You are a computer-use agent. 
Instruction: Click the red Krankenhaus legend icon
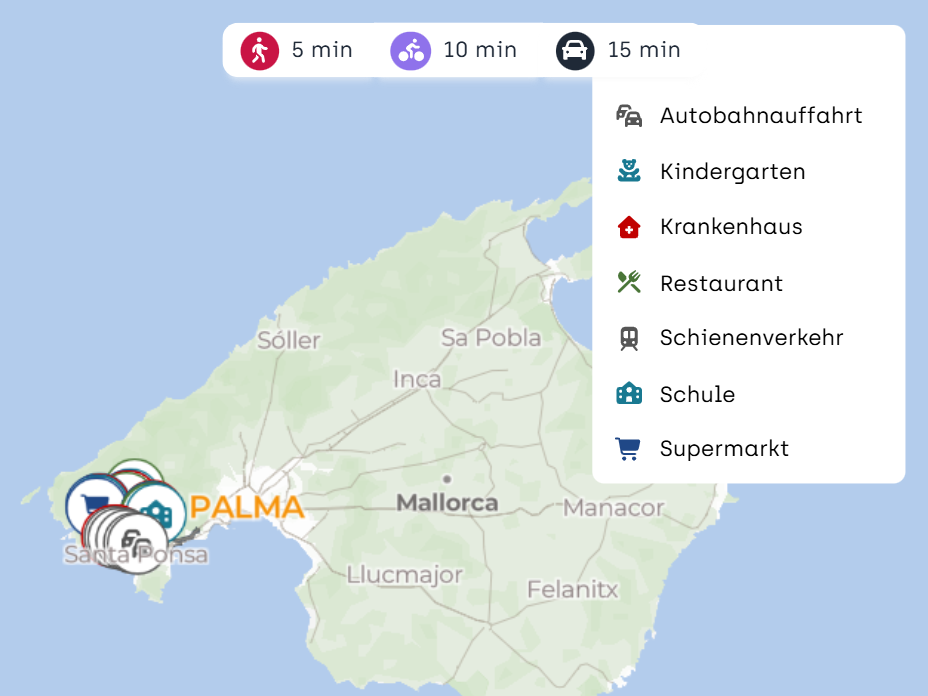click(x=629, y=227)
